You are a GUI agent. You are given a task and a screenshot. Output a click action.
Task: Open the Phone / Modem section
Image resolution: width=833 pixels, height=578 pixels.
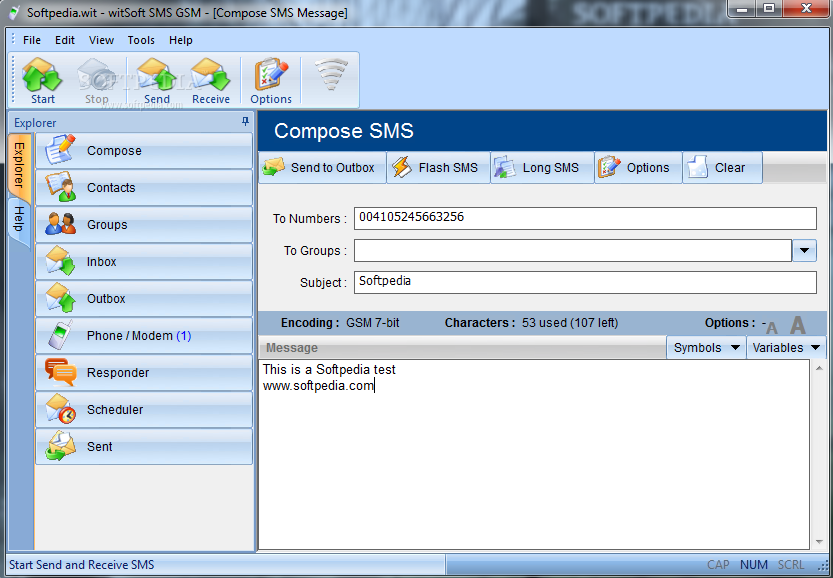[144, 336]
